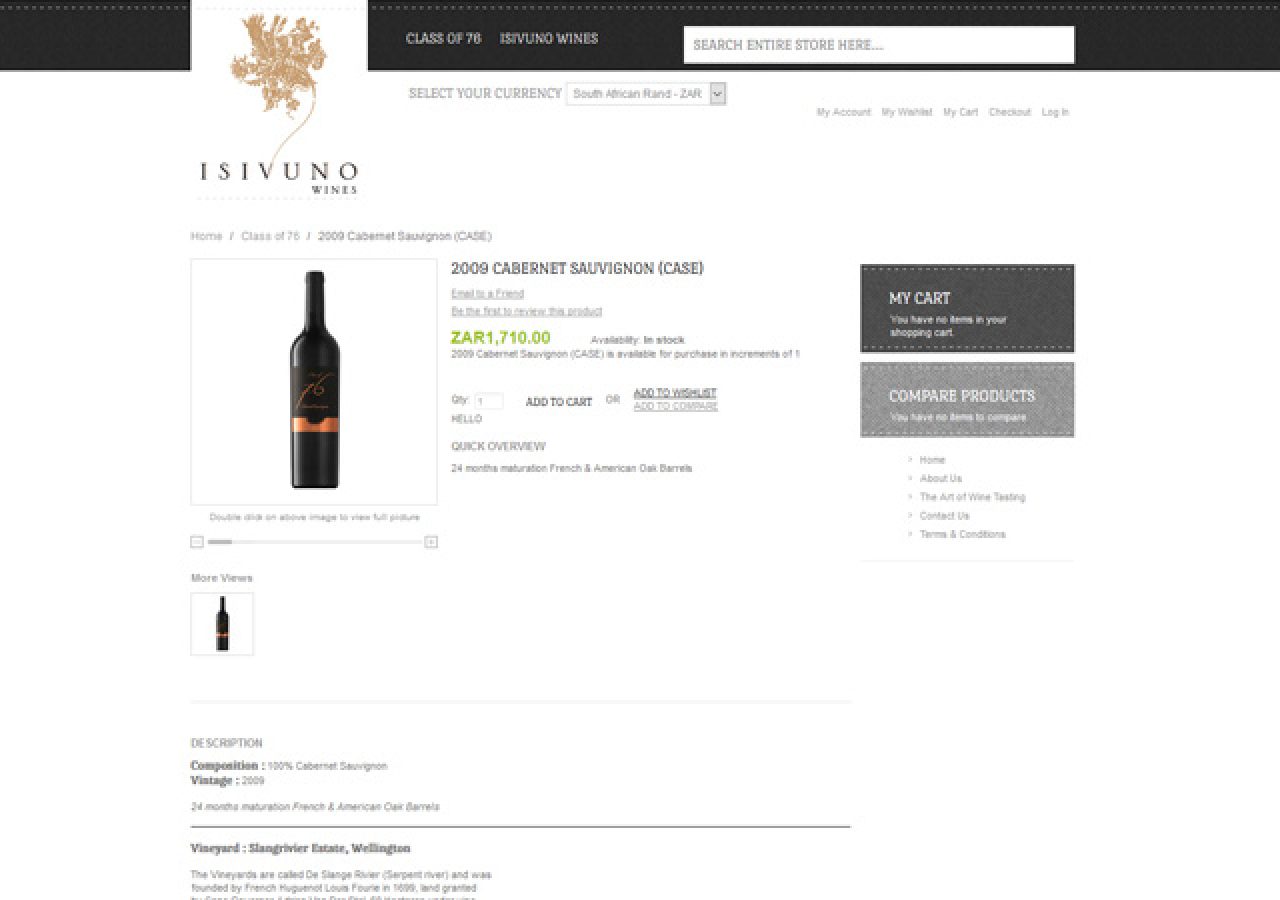Click the zoom-out minus icon under image
This screenshot has height=900, width=1280.
tap(197, 542)
